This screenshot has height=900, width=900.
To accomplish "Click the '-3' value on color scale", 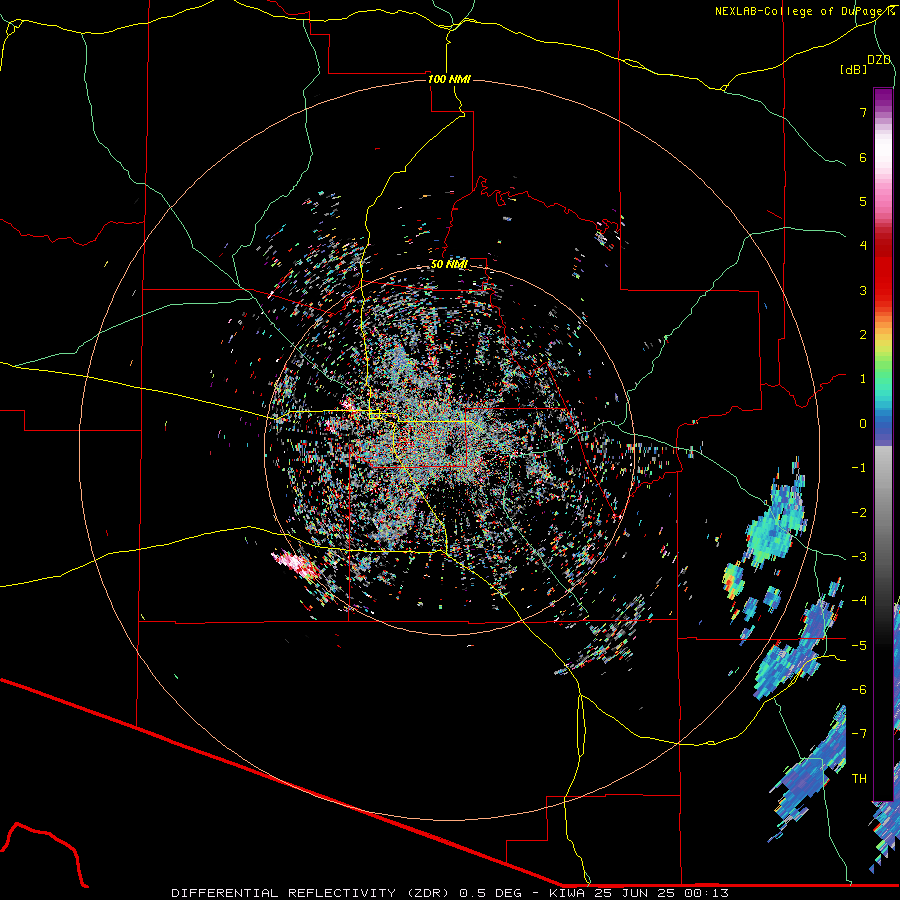I will point(859,557).
